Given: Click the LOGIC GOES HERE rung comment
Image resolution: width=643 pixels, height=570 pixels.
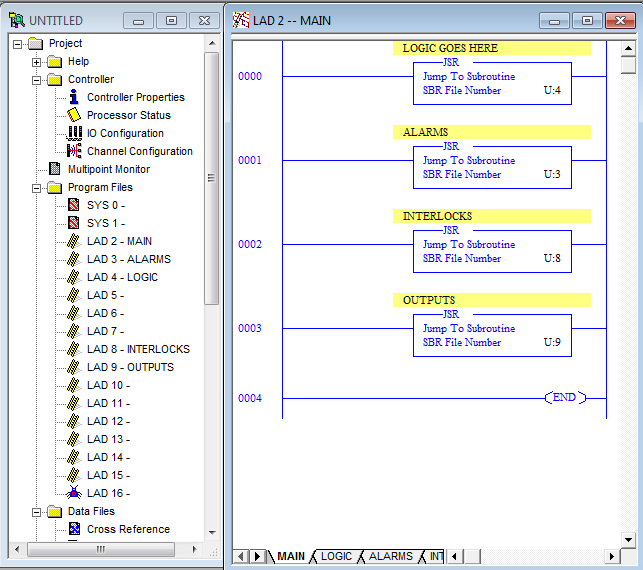Looking at the screenshot, I should coord(492,48).
